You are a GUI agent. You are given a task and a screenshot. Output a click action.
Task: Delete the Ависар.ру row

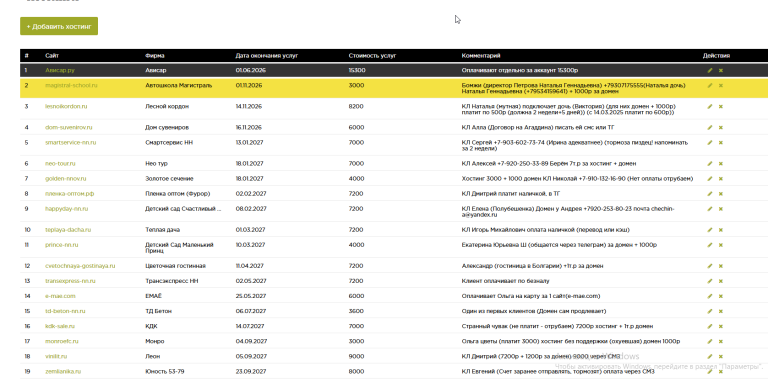click(x=720, y=71)
